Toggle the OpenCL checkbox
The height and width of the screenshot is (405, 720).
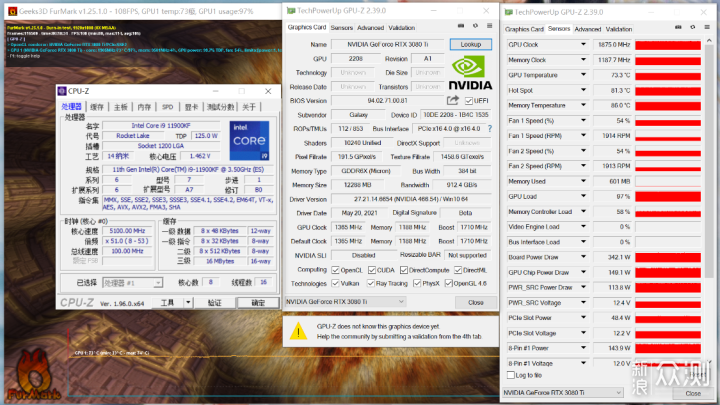point(335,270)
